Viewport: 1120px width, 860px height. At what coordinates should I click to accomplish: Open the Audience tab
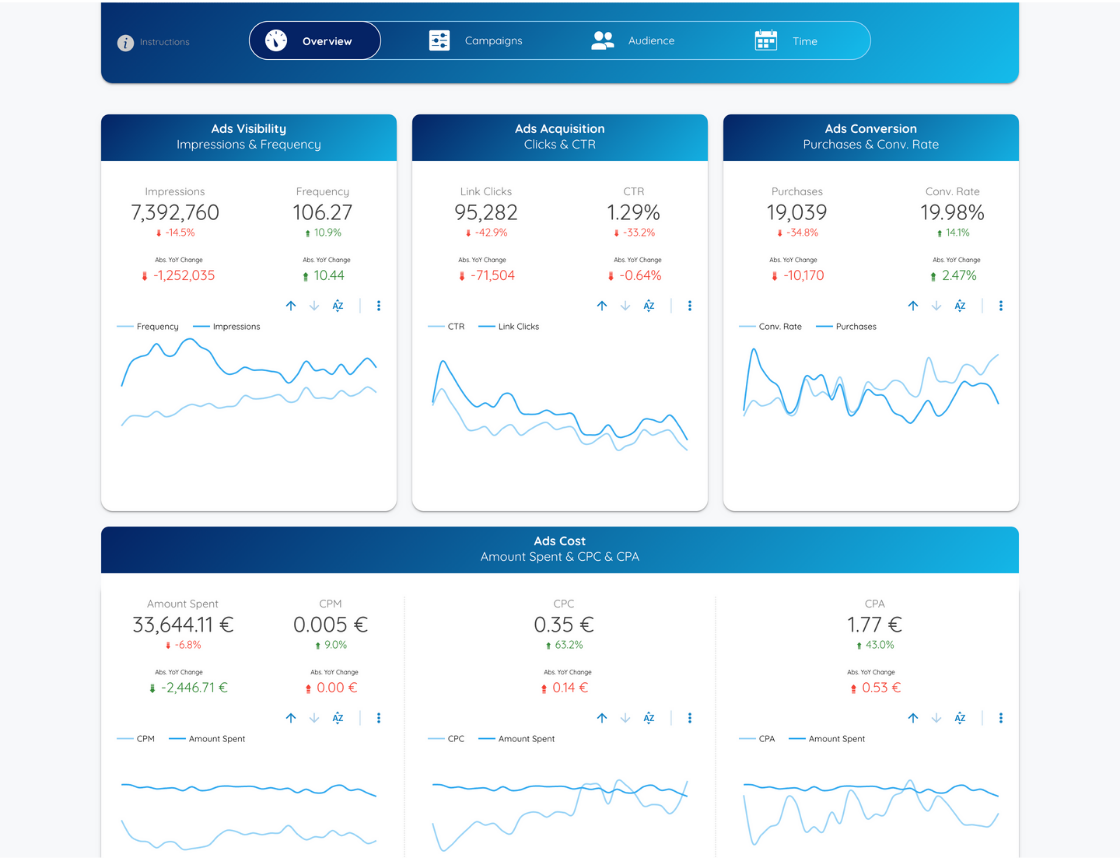(x=633, y=41)
